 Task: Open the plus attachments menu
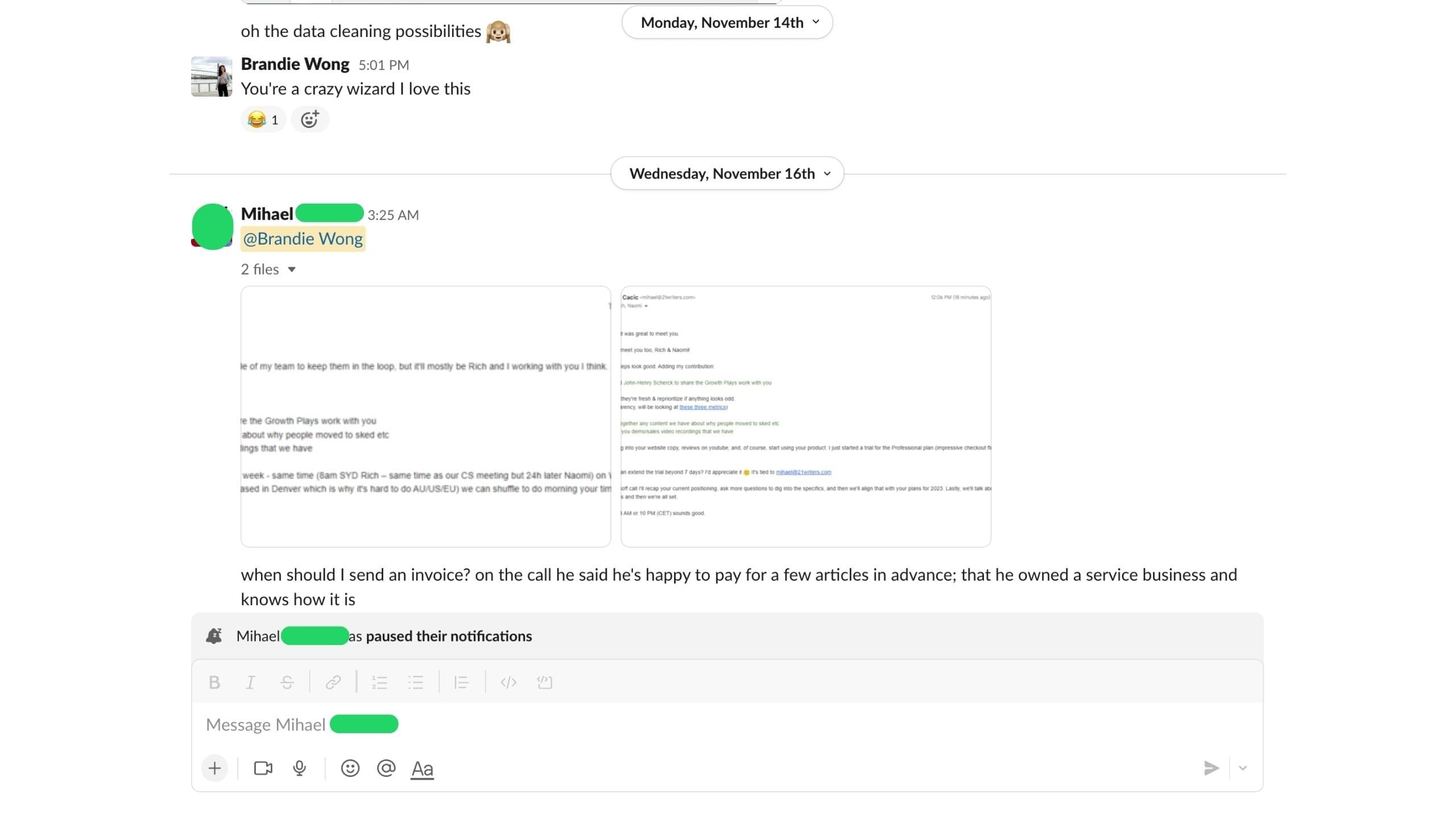pos(214,768)
